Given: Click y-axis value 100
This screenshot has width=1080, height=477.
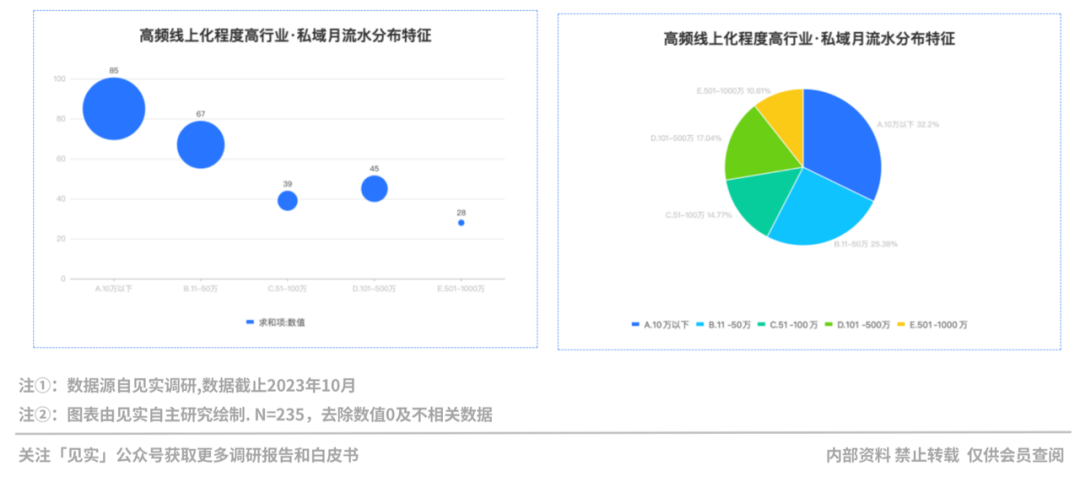Looking at the screenshot, I should click(x=59, y=79).
